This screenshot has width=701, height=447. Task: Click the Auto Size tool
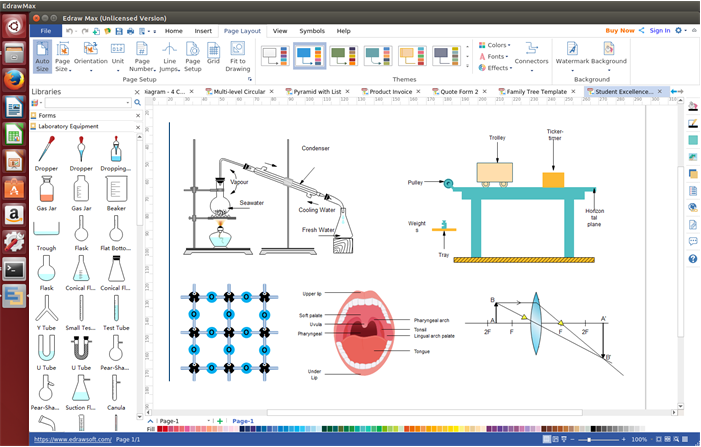point(42,56)
